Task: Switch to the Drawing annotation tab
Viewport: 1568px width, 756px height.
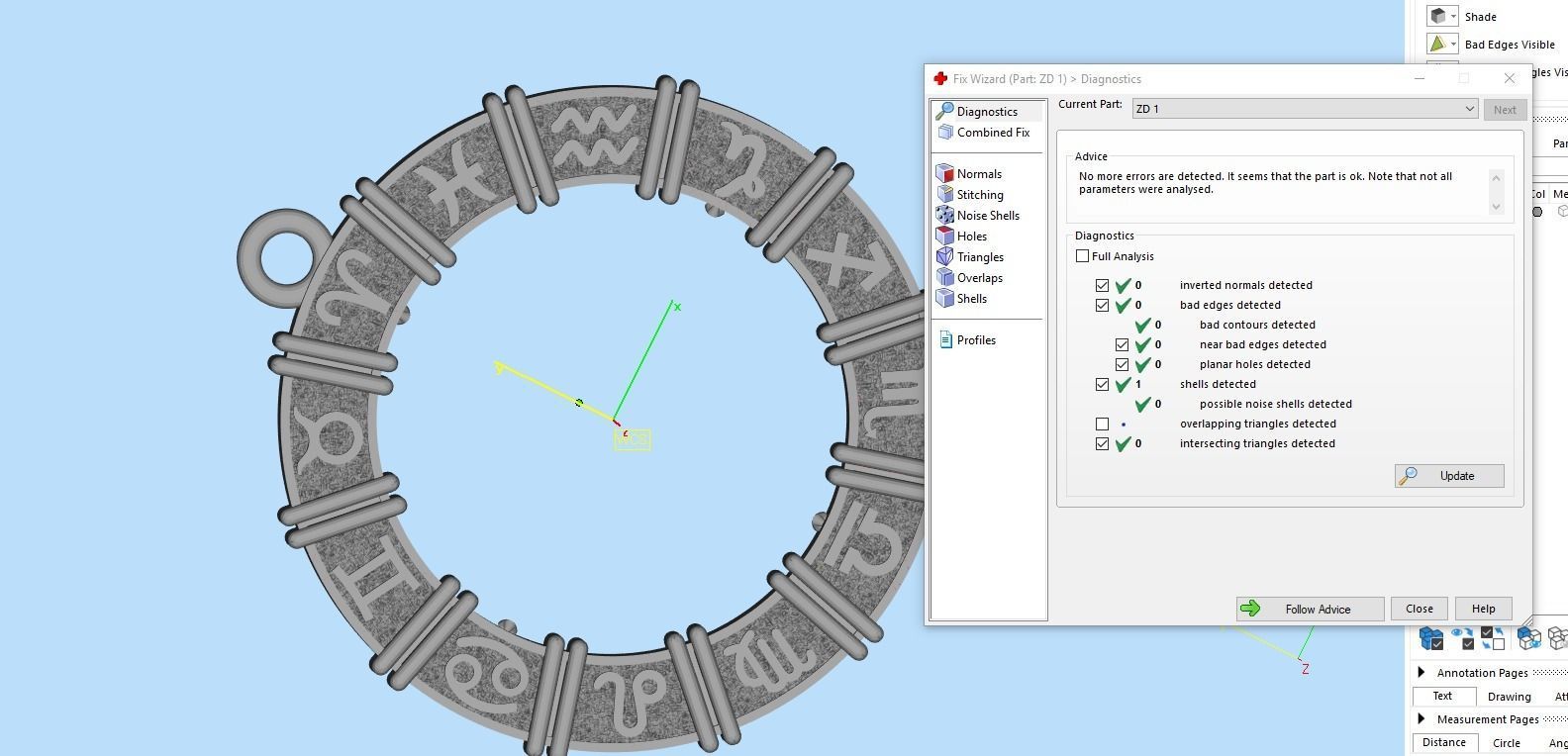Action: click(1509, 697)
